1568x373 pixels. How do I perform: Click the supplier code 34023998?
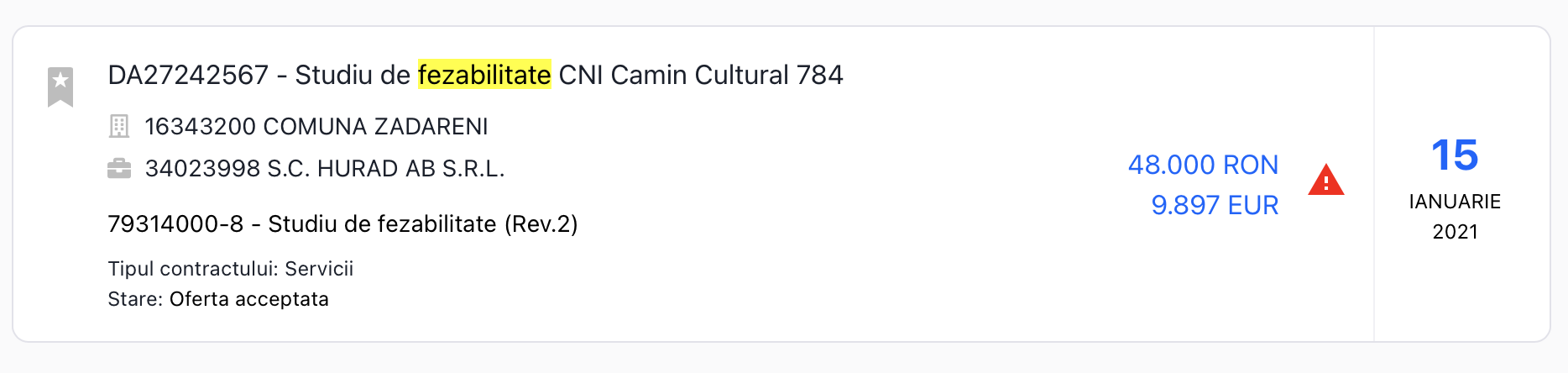202,169
